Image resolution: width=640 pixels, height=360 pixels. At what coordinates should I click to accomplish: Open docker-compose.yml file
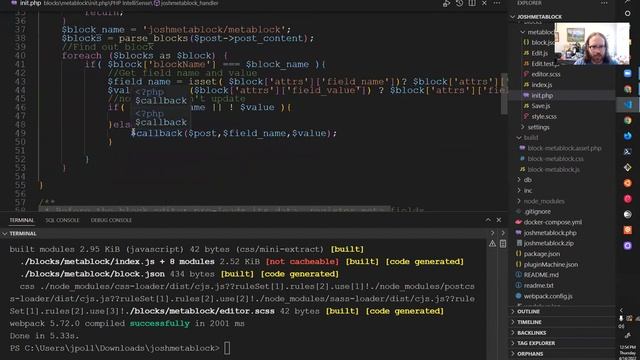(553, 222)
